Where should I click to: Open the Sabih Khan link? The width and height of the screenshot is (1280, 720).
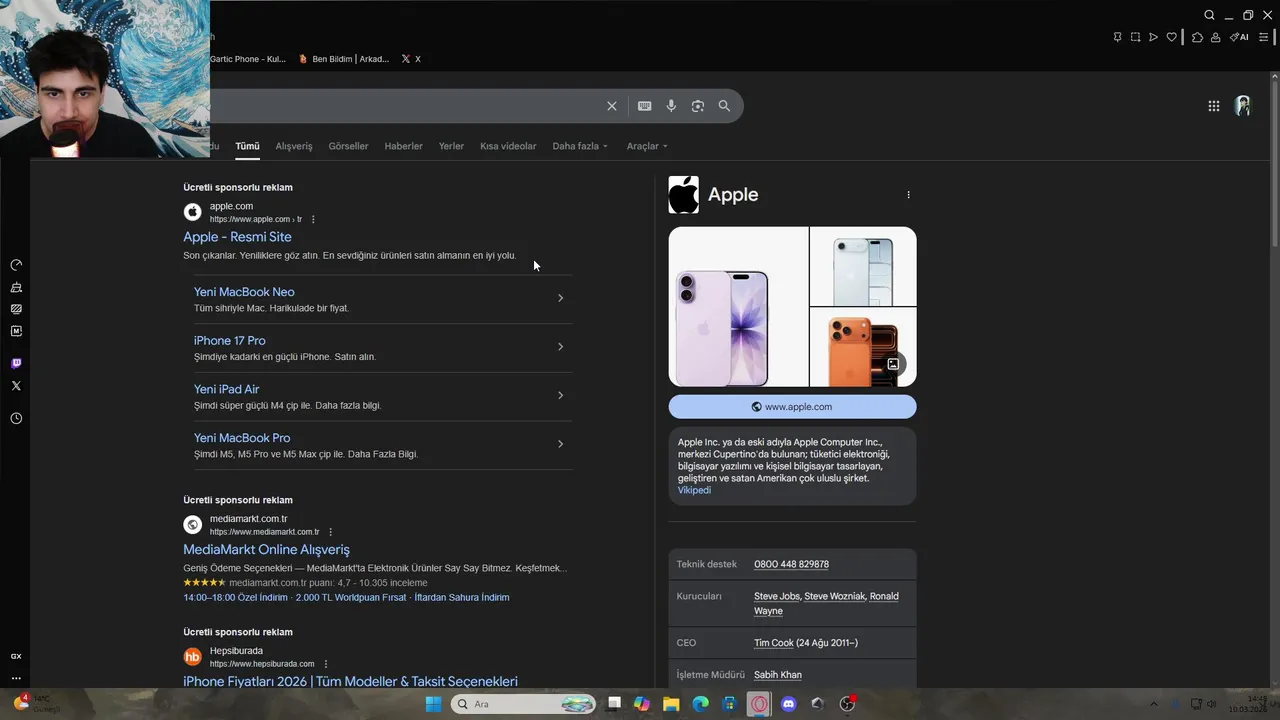tap(778, 675)
